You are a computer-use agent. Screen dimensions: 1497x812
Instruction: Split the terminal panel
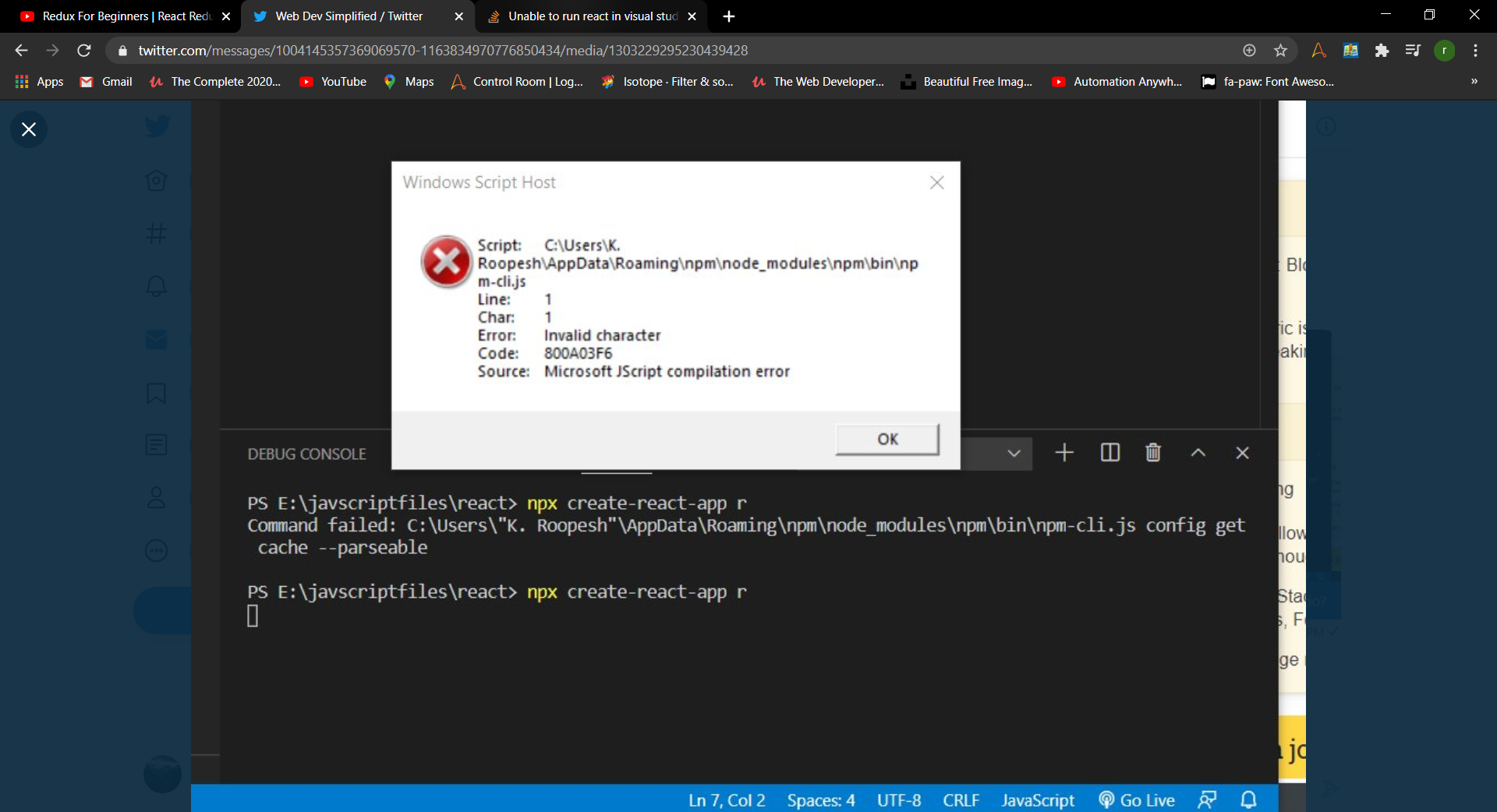[1109, 453]
